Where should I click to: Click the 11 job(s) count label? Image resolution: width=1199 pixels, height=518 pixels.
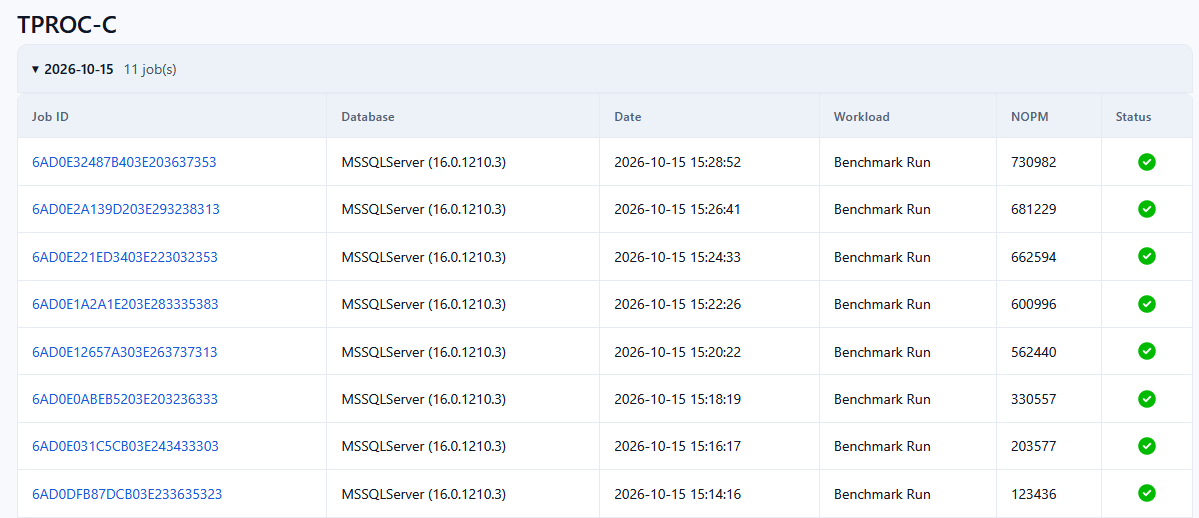(150, 69)
